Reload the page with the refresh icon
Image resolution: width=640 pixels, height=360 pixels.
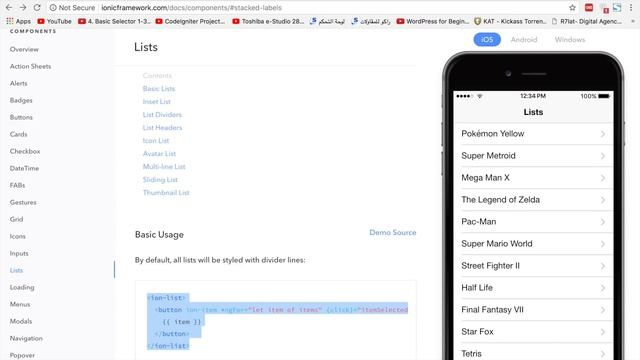(x=37, y=7)
